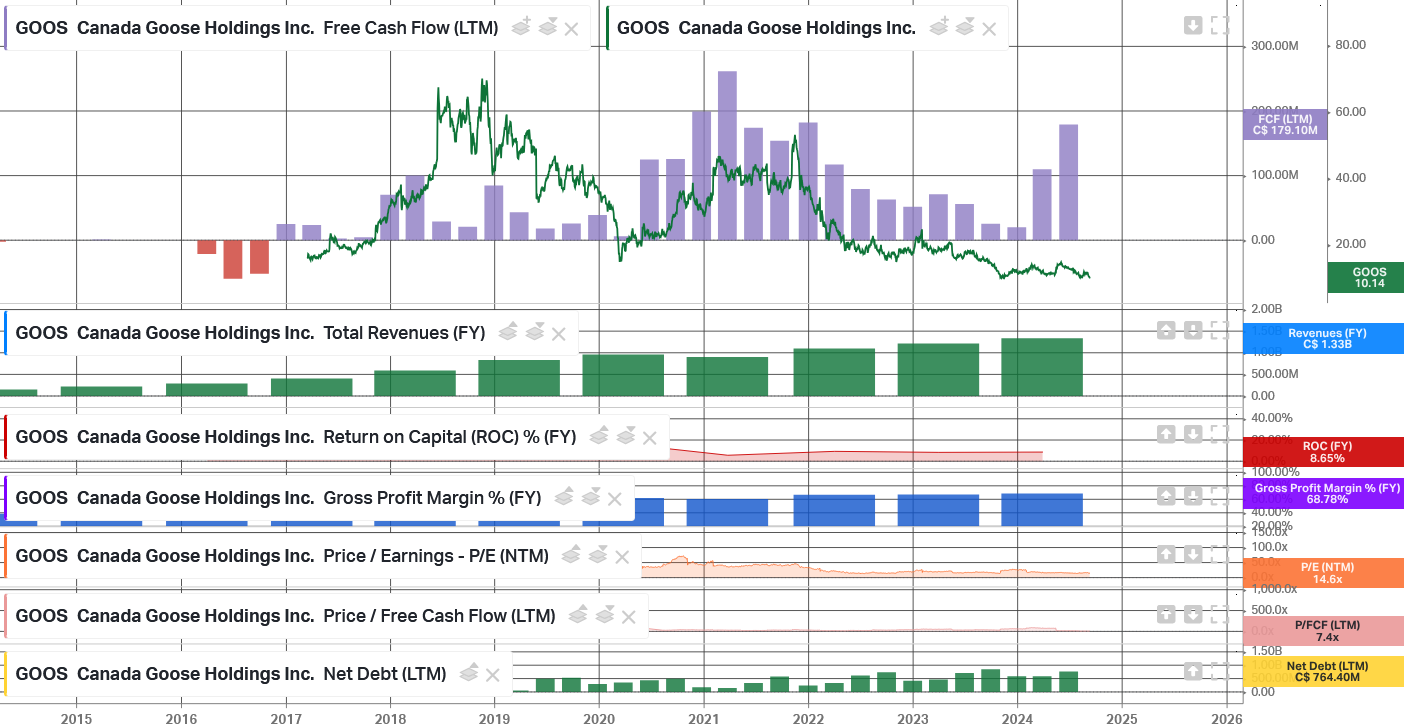
Task: Maximize the Net Debt pane
Action: 1220,671
